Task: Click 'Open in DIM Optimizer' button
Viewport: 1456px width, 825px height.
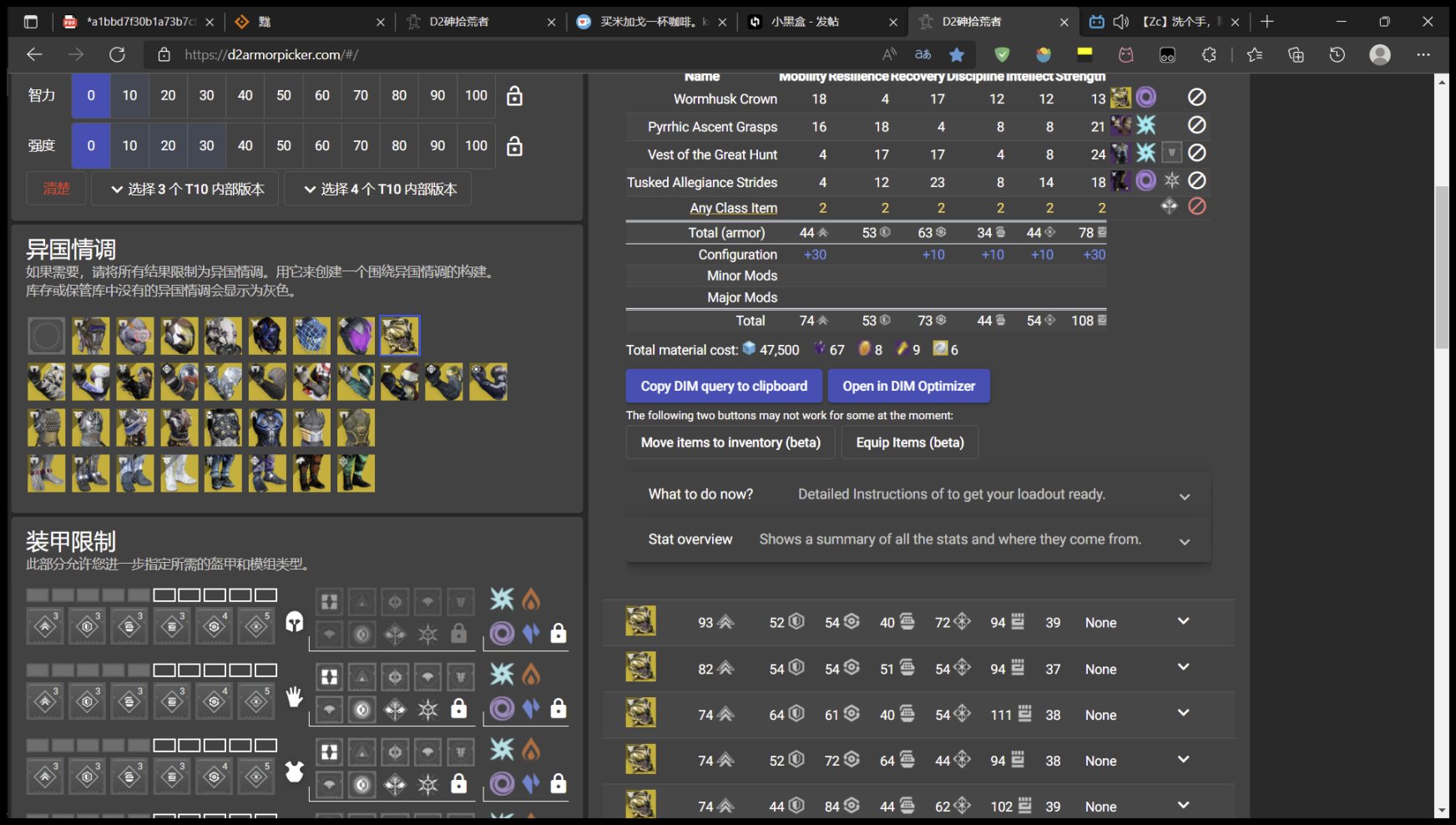Action: click(x=908, y=386)
